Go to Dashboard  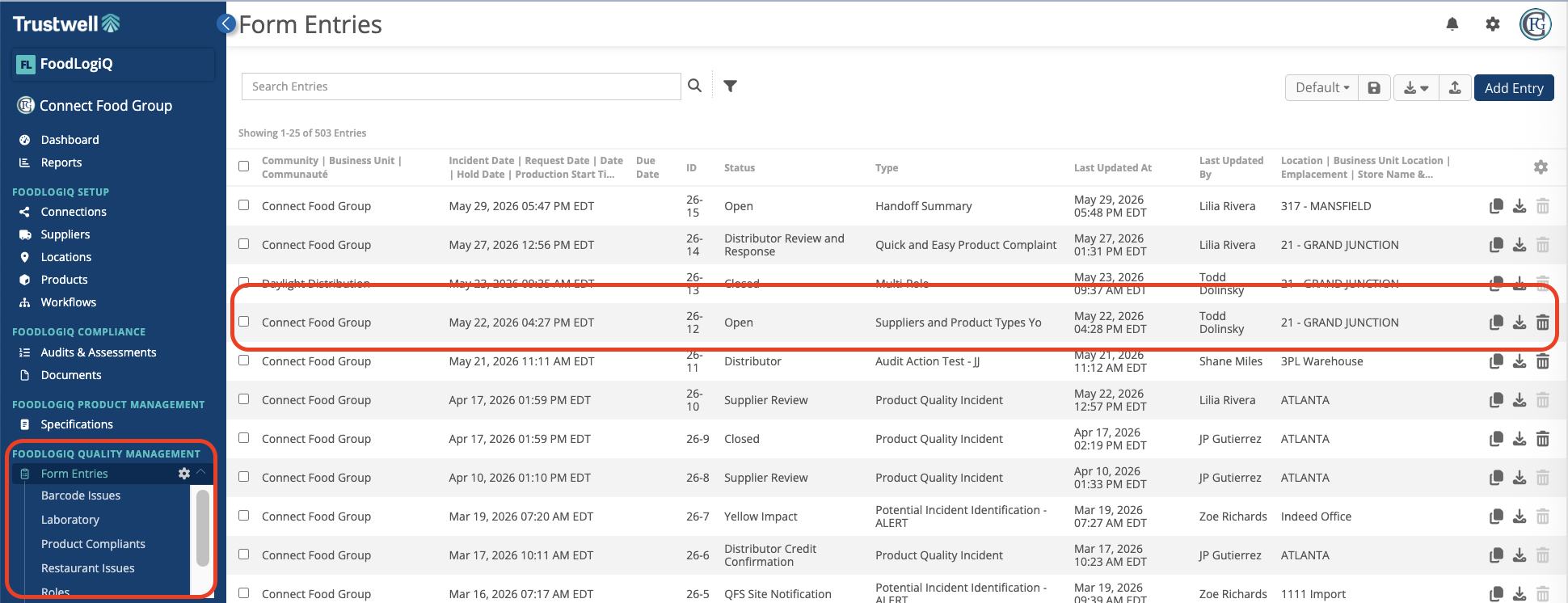click(70, 140)
